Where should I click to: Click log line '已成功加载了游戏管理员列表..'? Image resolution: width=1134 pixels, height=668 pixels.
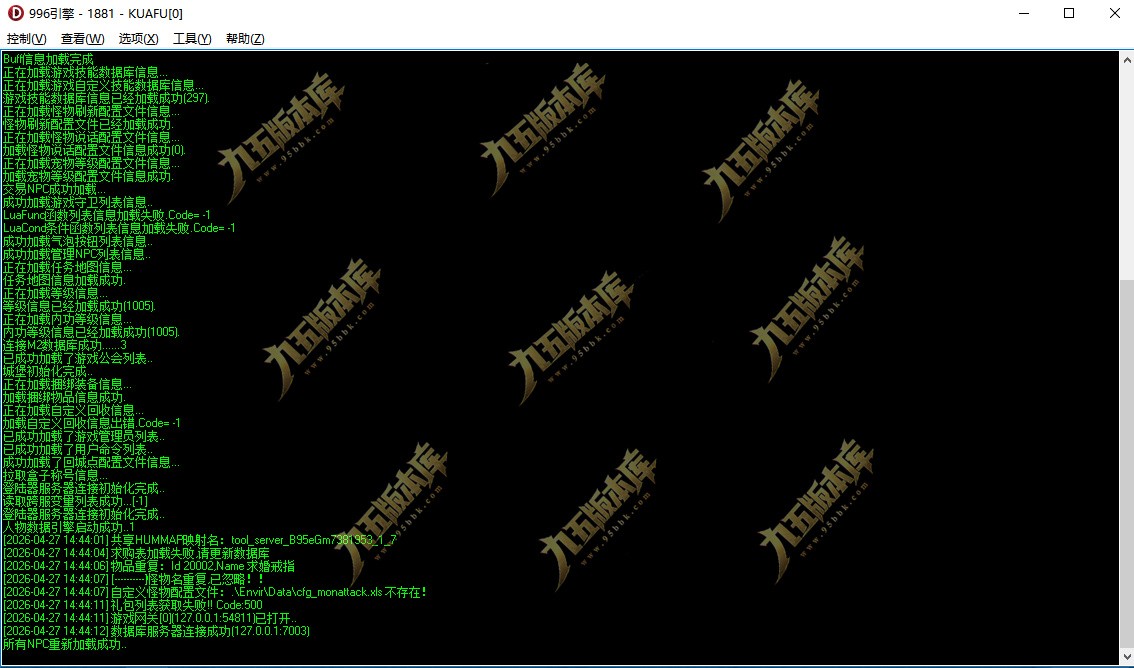tap(83, 437)
